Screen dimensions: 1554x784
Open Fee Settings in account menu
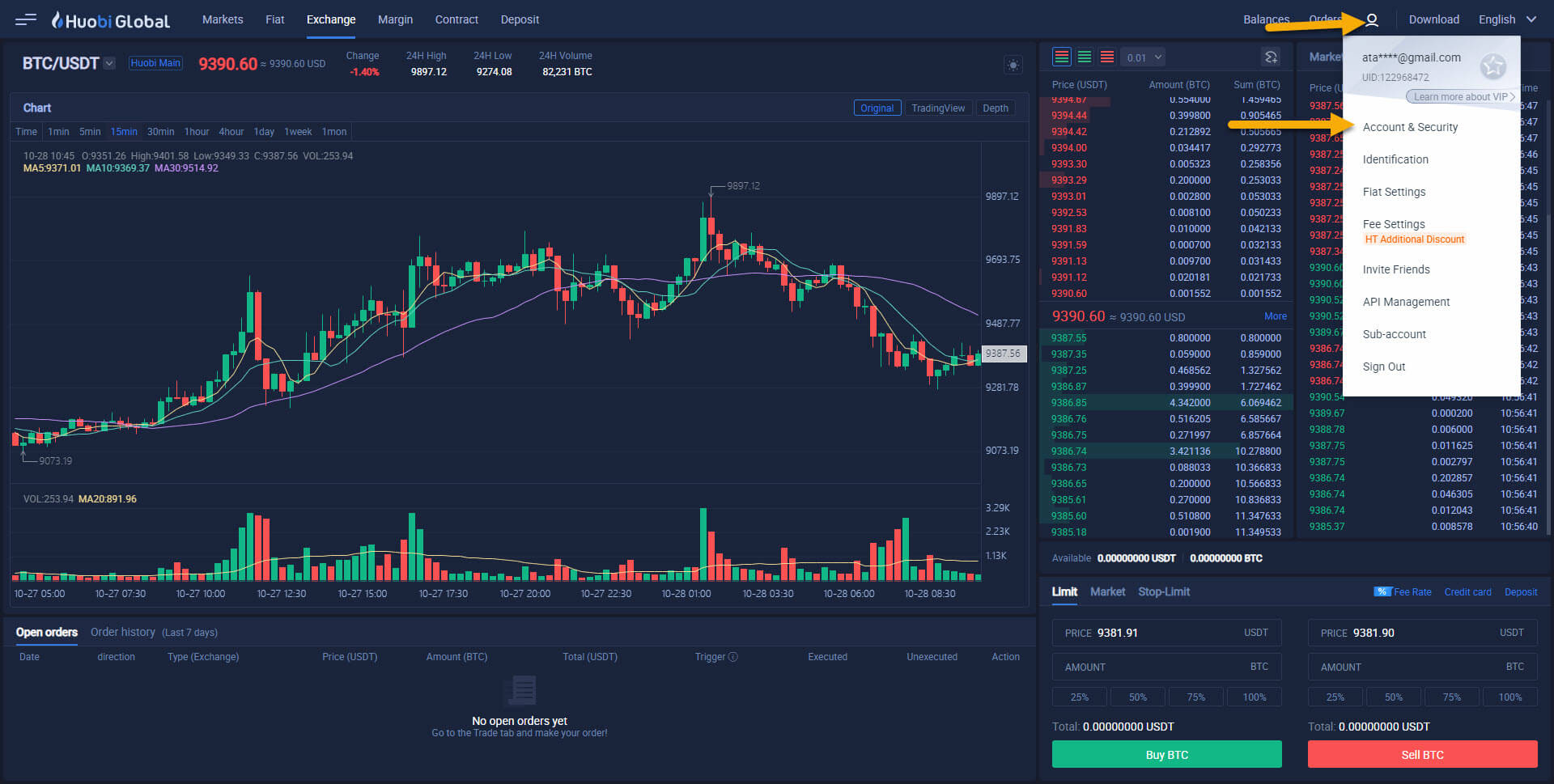click(x=1394, y=224)
